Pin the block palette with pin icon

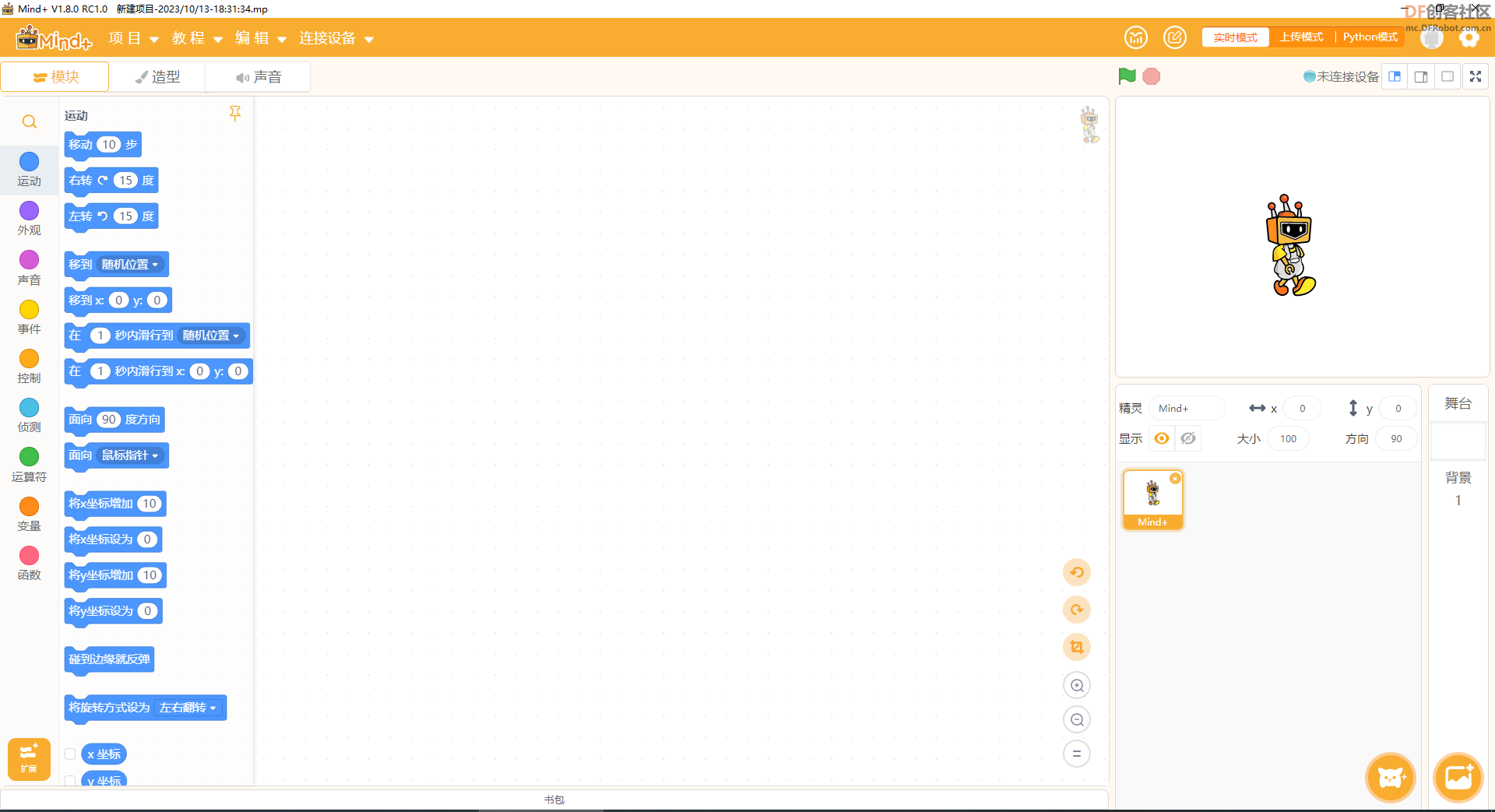pos(234,114)
